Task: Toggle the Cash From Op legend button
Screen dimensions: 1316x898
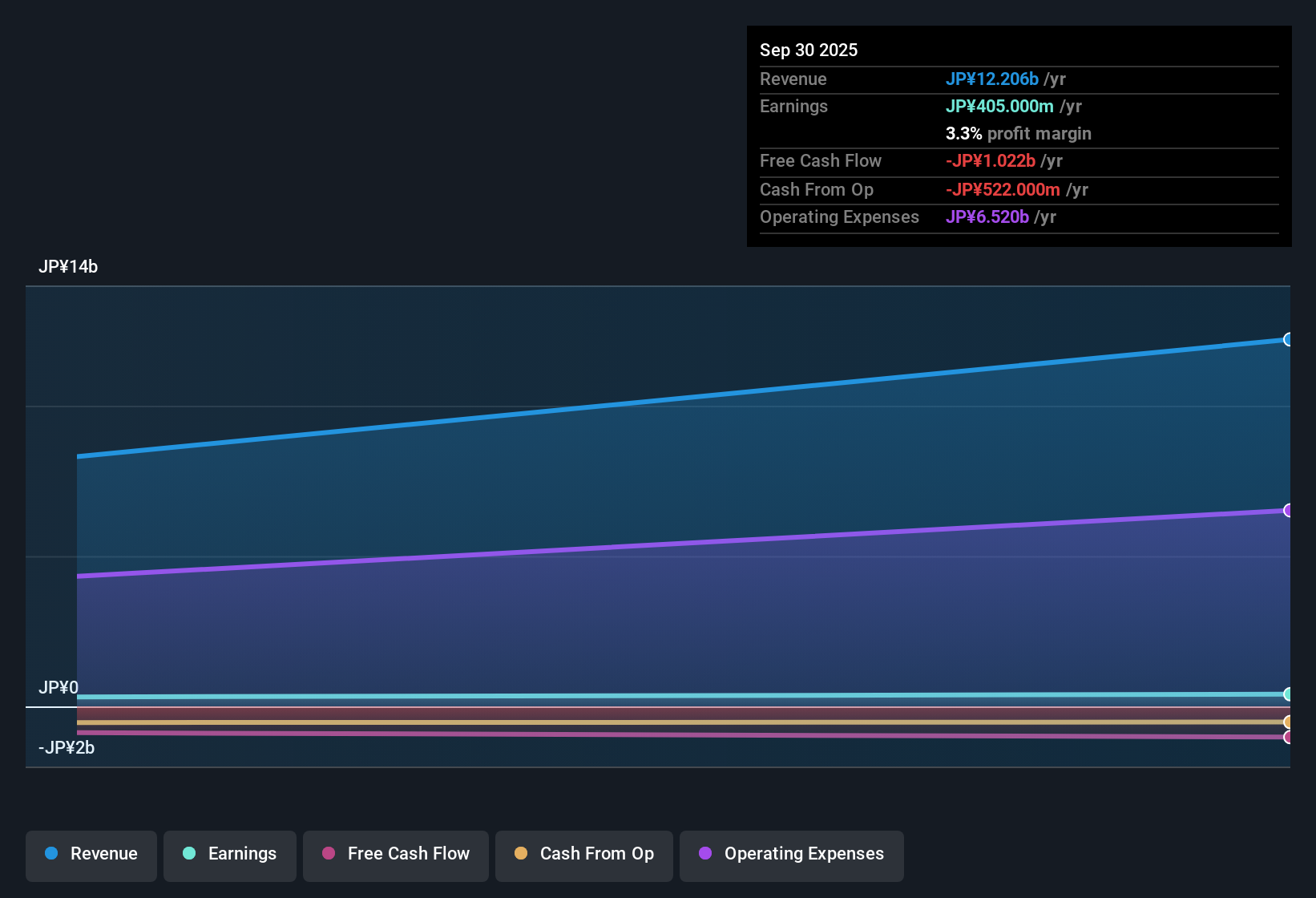Action: tap(584, 856)
